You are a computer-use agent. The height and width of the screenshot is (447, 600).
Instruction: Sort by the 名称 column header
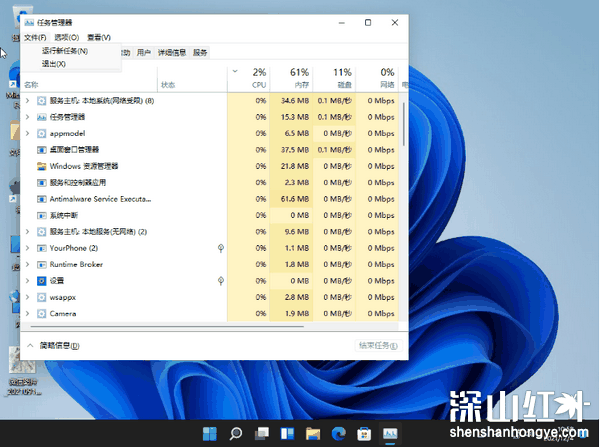click(89, 79)
